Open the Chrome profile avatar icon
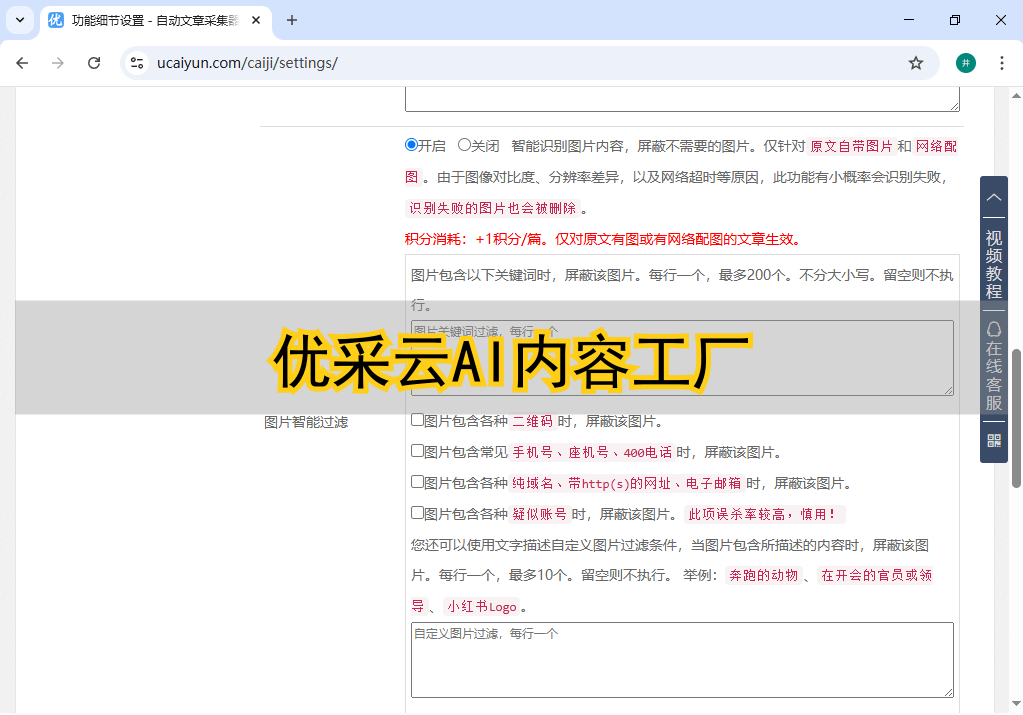1023x715 pixels. [x=965, y=63]
